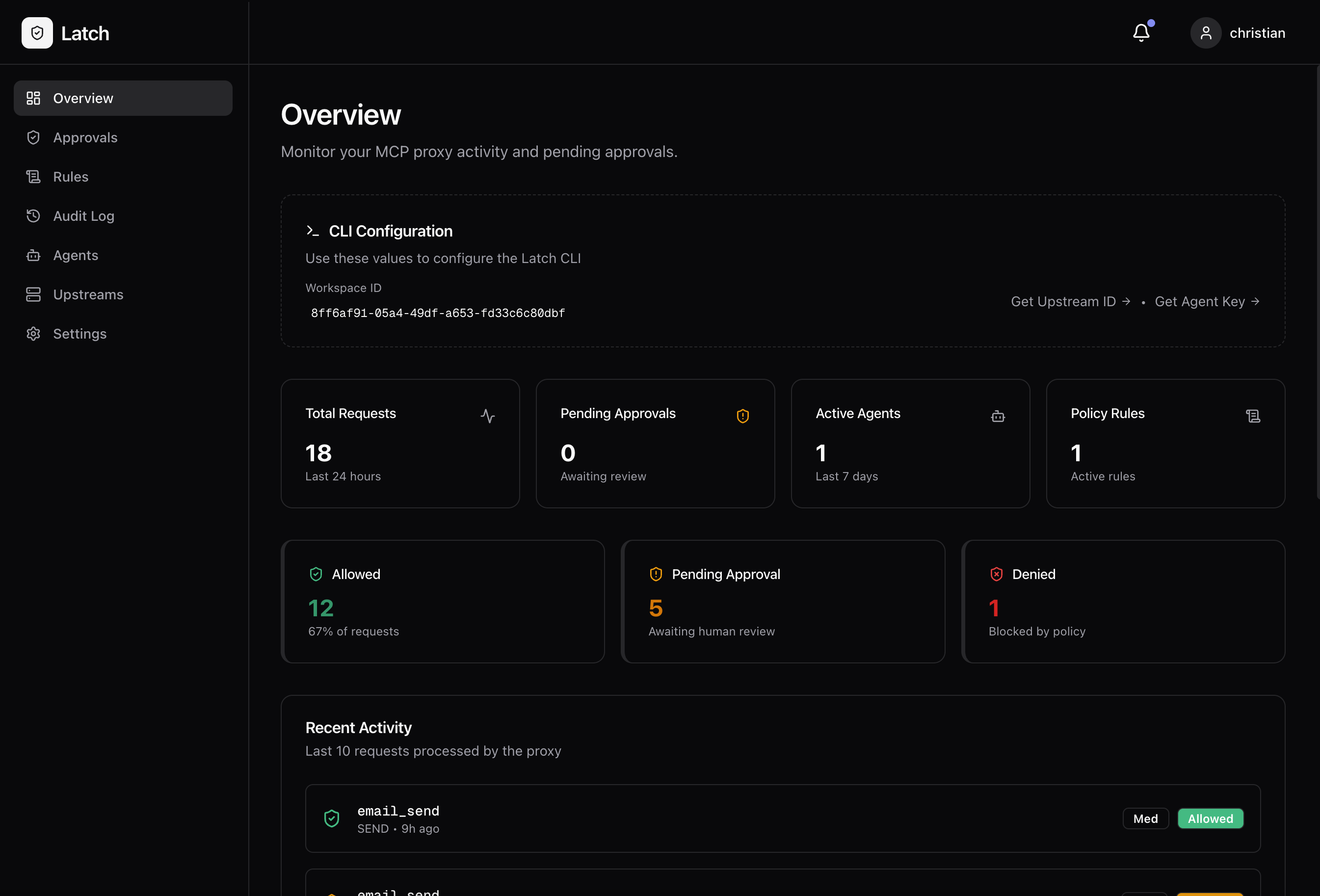Click the Med severity badge
1320x896 pixels.
(x=1146, y=818)
